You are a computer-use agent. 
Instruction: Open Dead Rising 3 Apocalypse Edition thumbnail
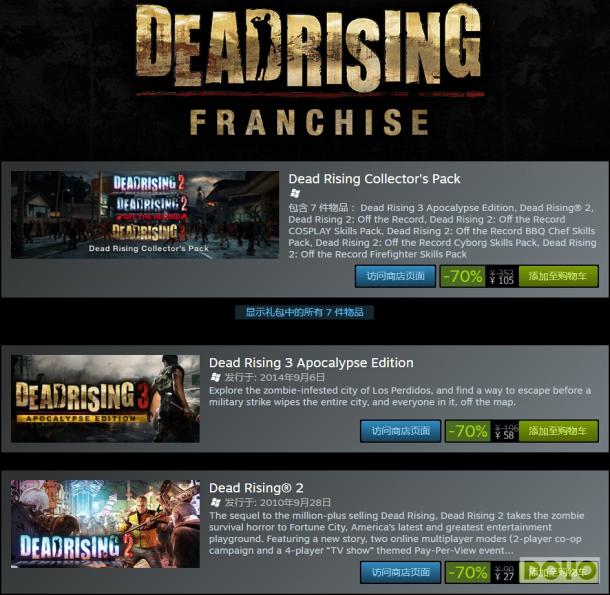coord(105,398)
